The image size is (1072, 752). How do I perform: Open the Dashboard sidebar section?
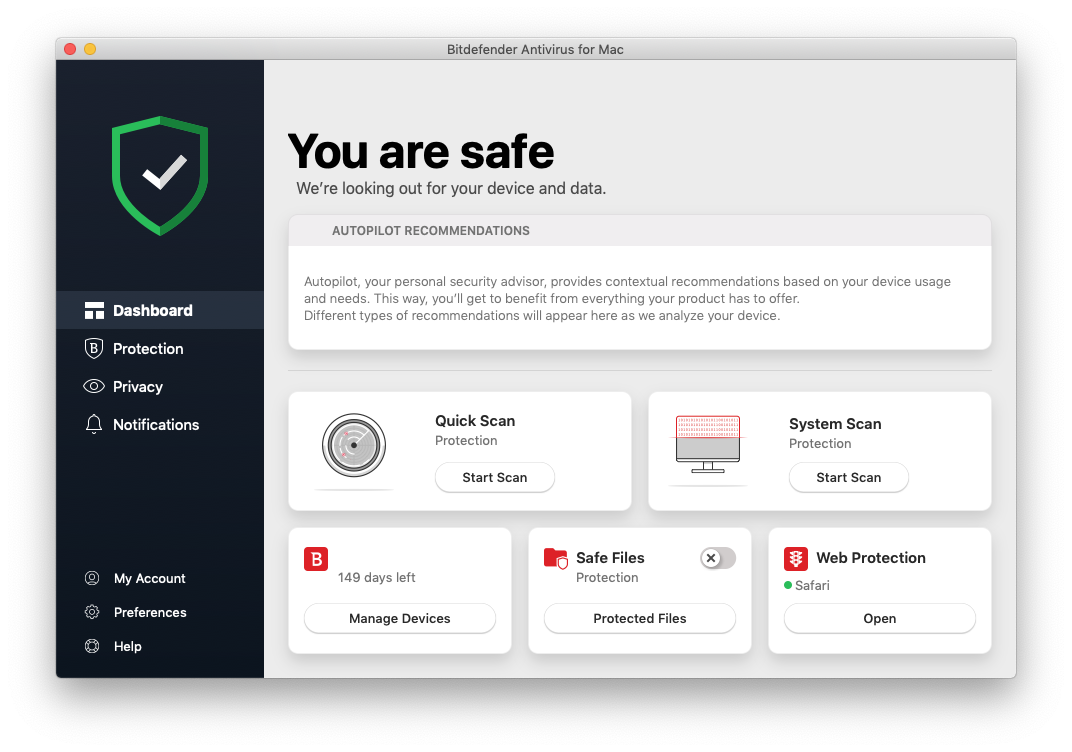(x=152, y=311)
